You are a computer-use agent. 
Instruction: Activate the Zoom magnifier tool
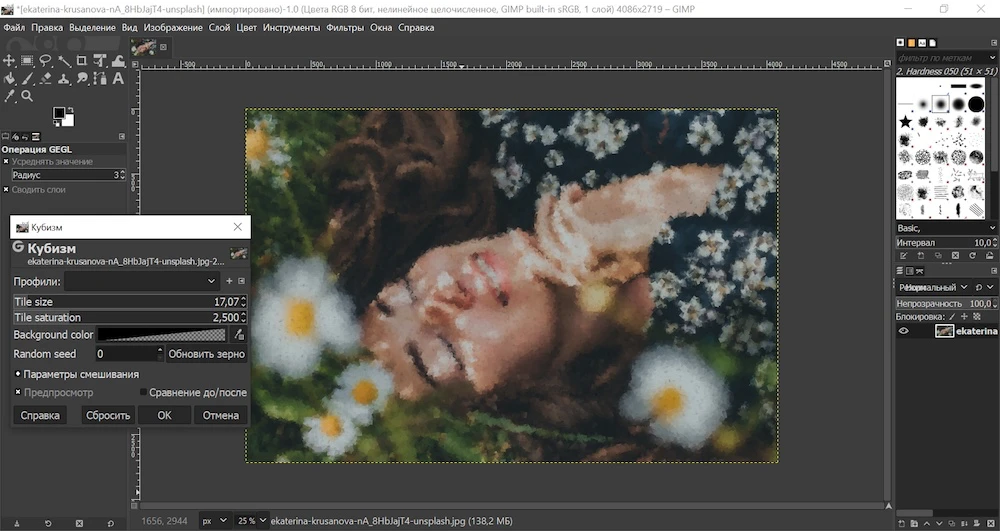coord(27,97)
